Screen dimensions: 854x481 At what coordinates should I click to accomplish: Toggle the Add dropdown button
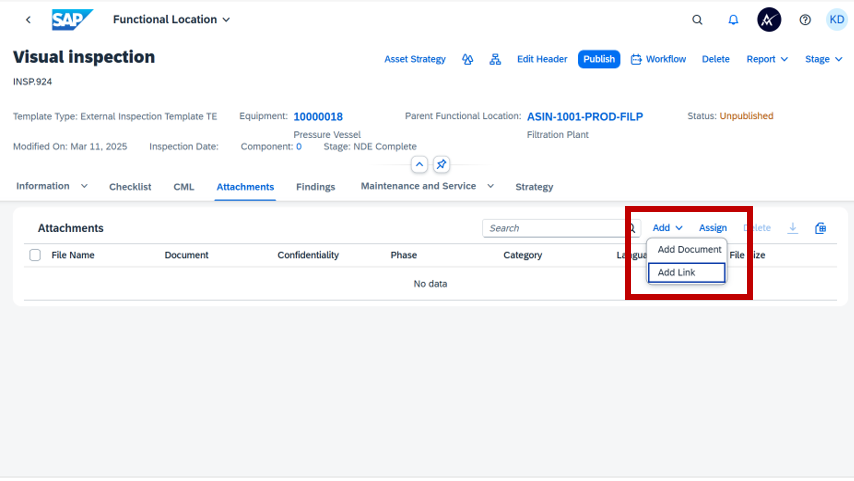pyautogui.click(x=668, y=228)
